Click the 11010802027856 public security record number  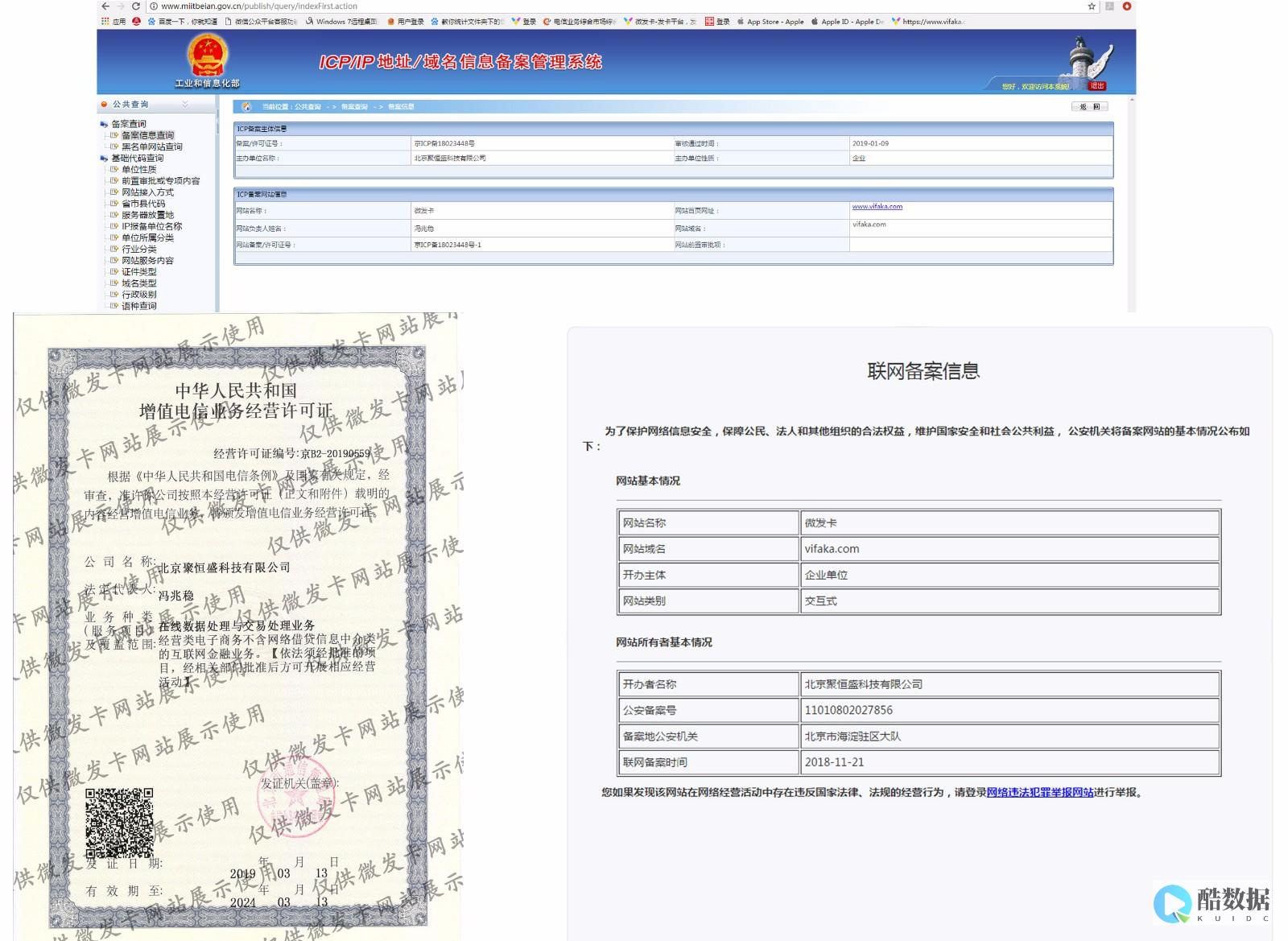tap(848, 710)
